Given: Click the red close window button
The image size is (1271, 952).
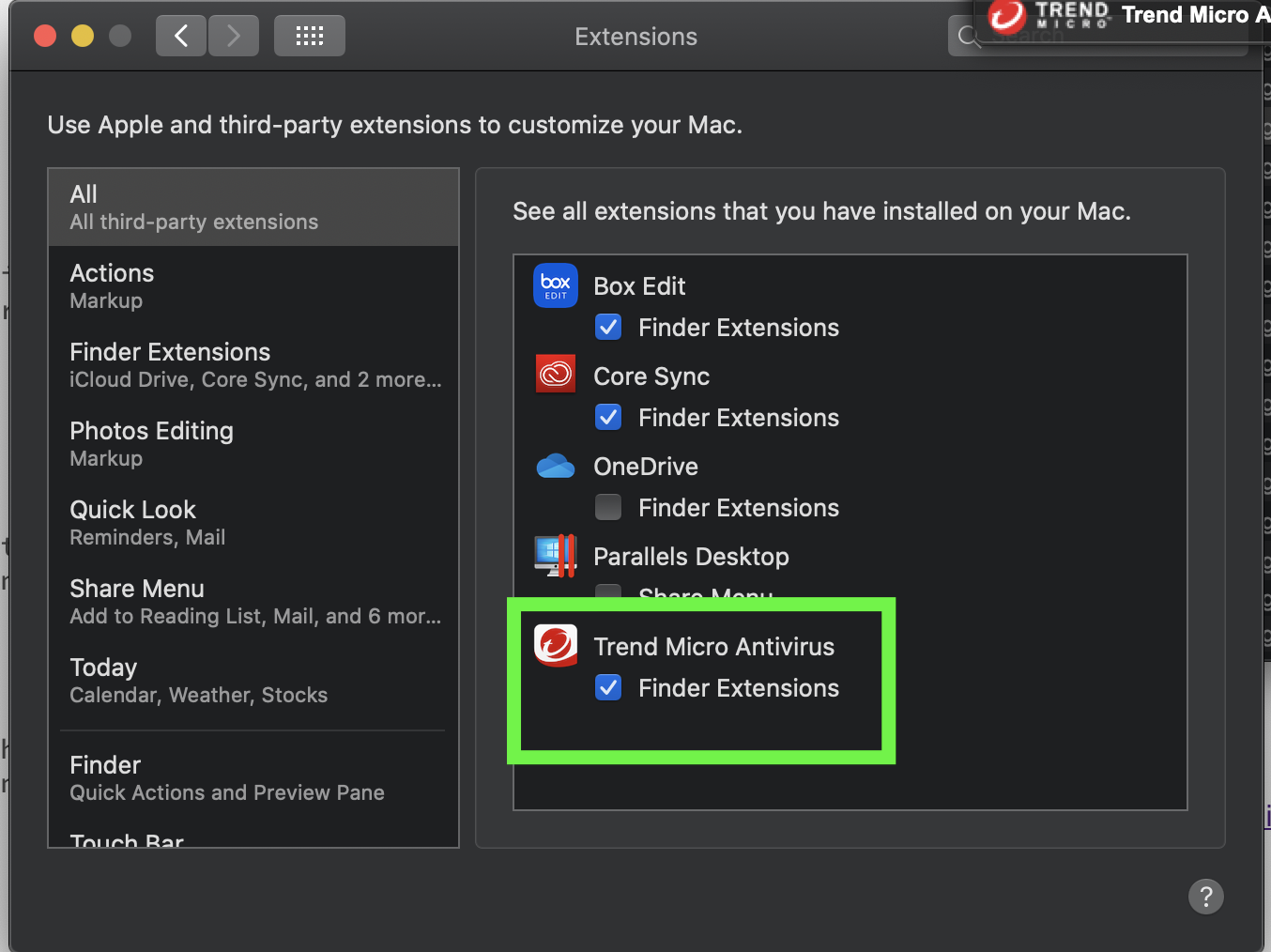Looking at the screenshot, I should [45, 37].
